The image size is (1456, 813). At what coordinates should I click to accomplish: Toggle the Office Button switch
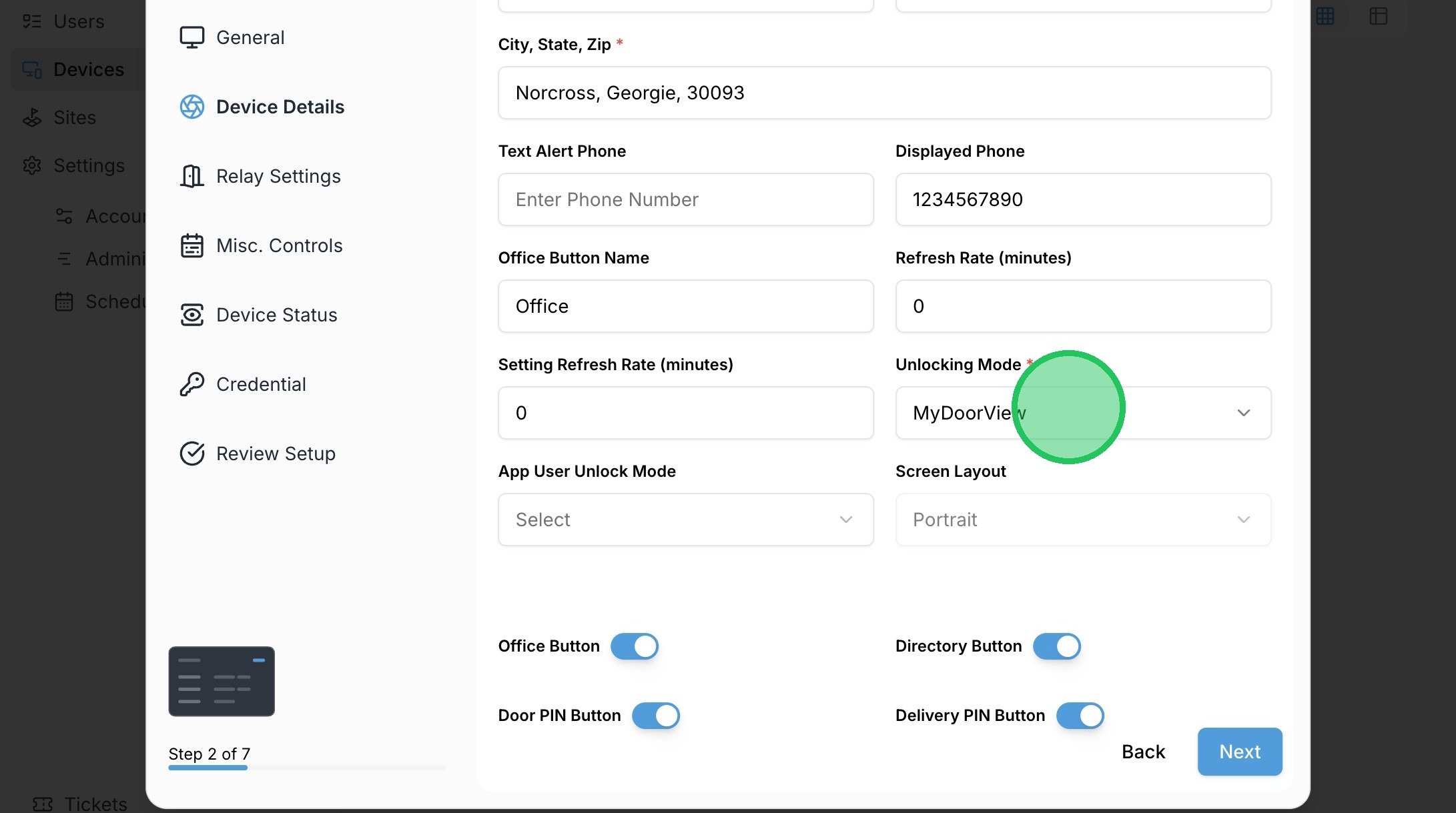(634, 646)
